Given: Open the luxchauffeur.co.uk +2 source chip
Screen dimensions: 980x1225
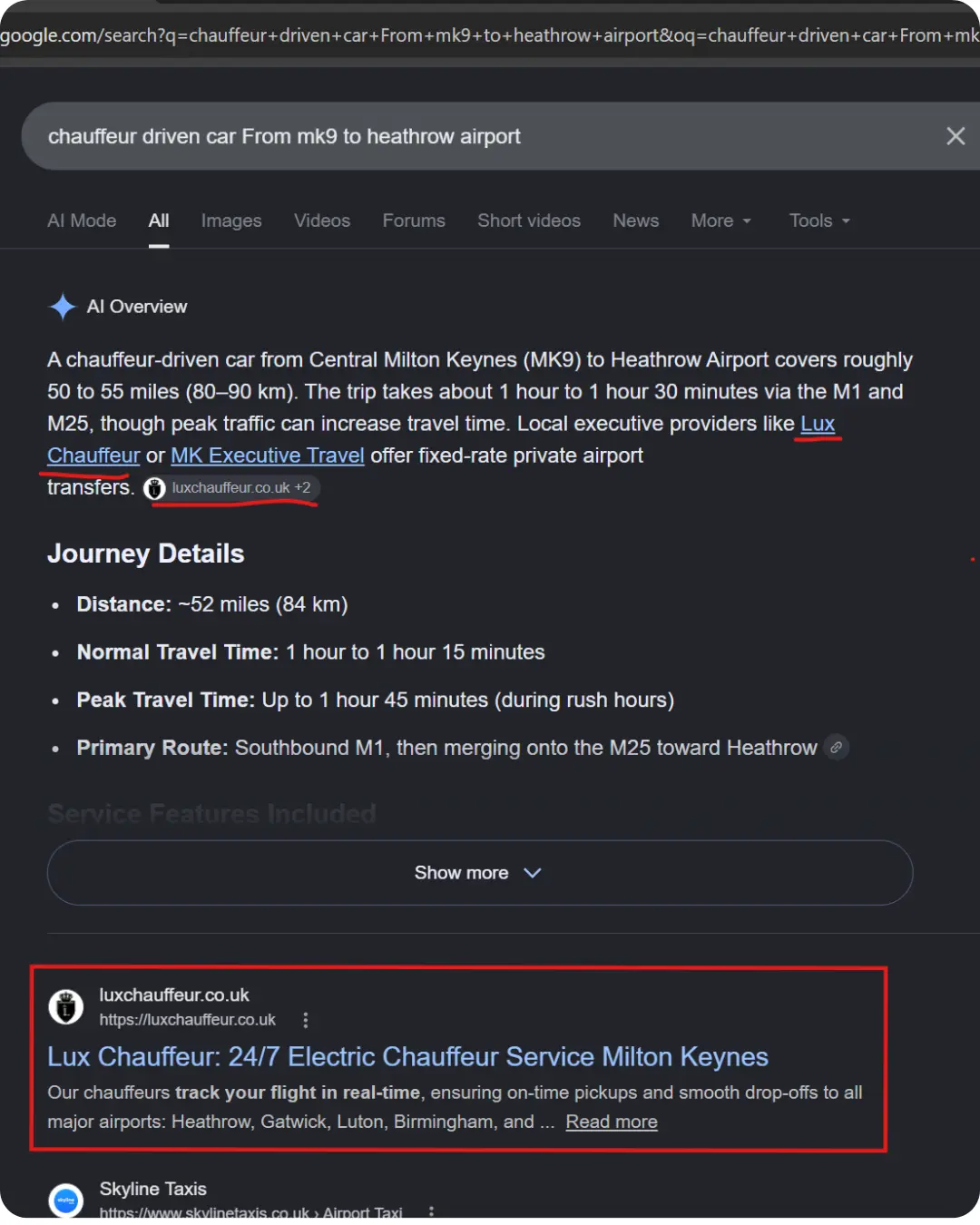Looking at the screenshot, I should (x=231, y=488).
